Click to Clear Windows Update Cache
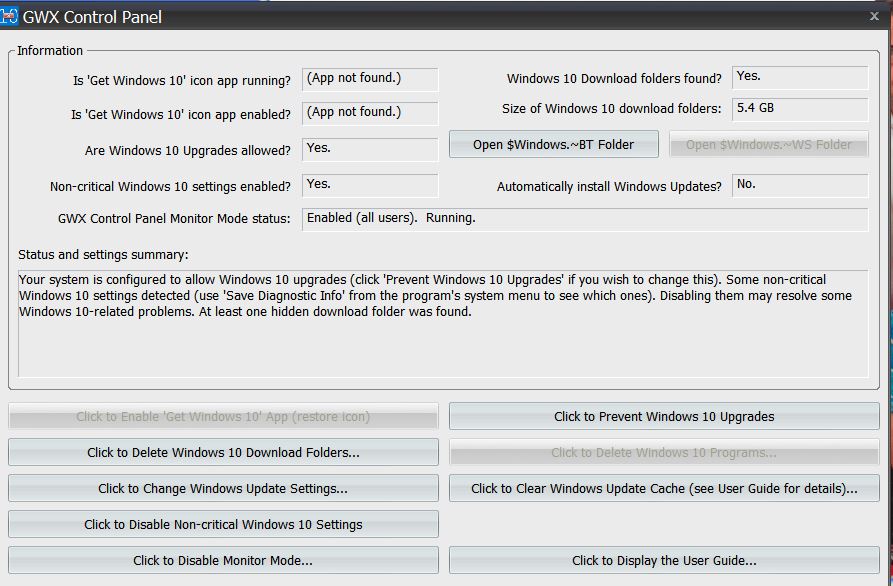Viewport: 893px width, 586px height. [664, 488]
